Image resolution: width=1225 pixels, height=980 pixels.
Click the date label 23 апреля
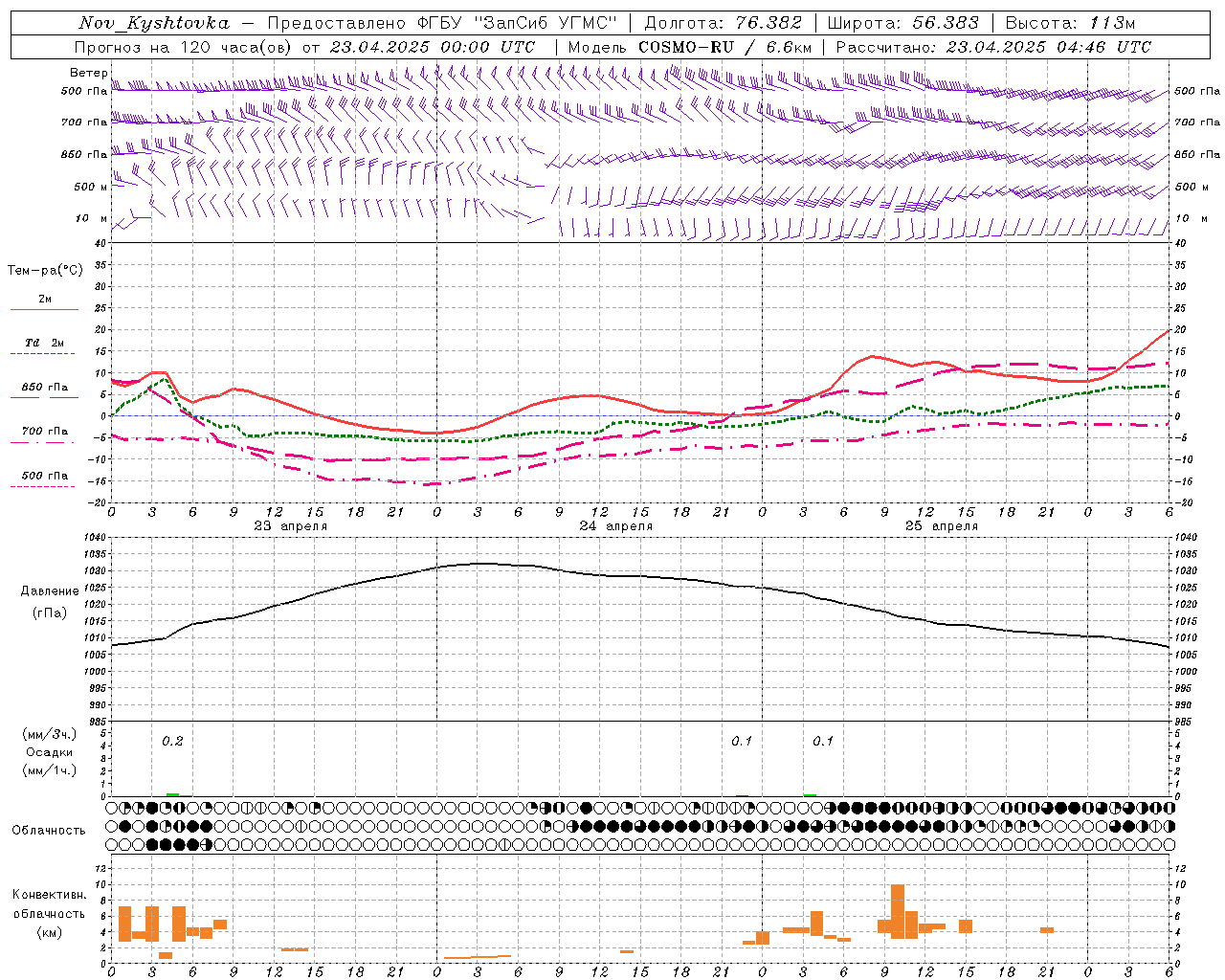(291, 526)
